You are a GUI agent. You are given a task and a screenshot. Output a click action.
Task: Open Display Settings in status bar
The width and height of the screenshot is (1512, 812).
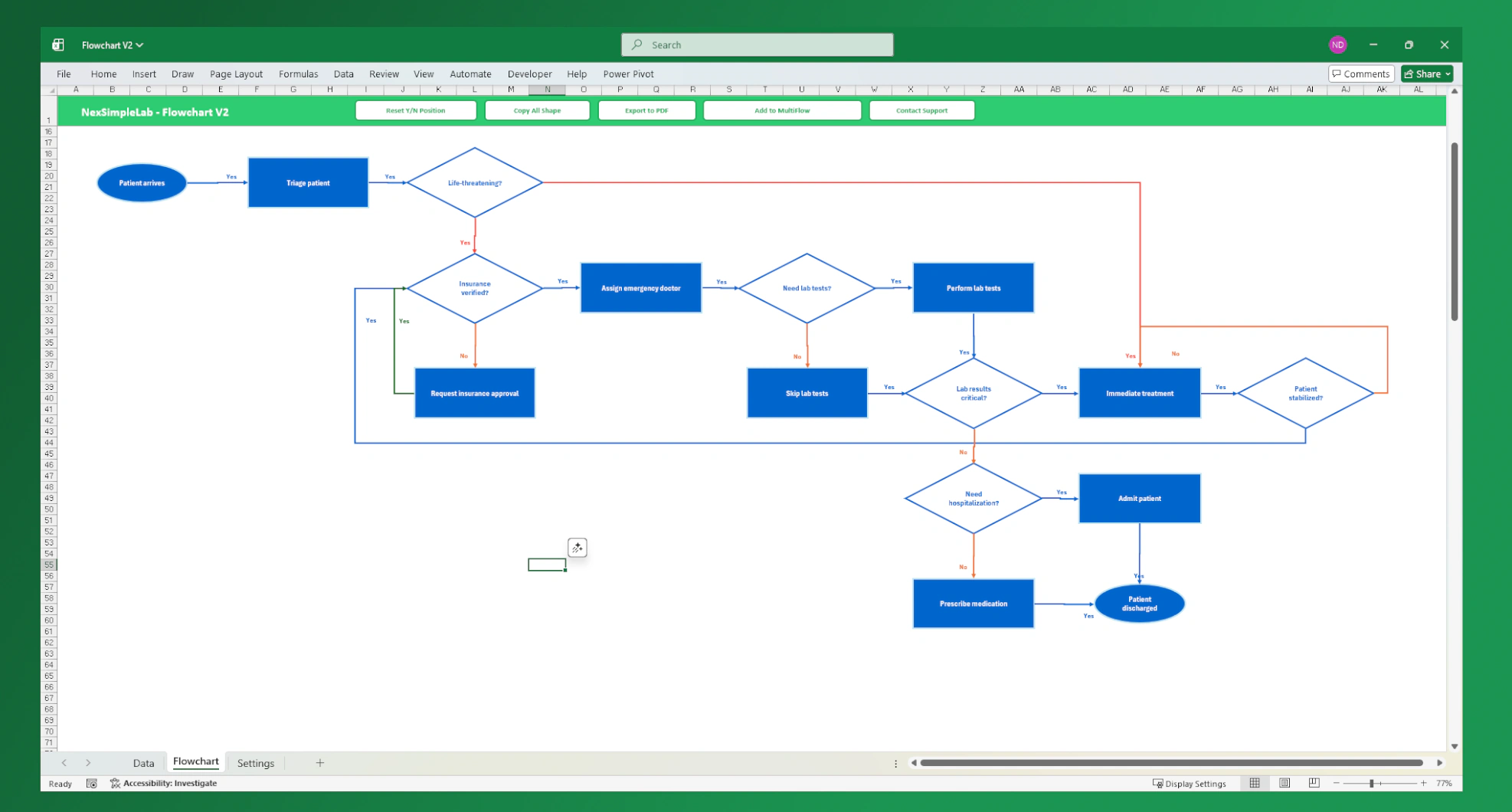click(1189, 784)
